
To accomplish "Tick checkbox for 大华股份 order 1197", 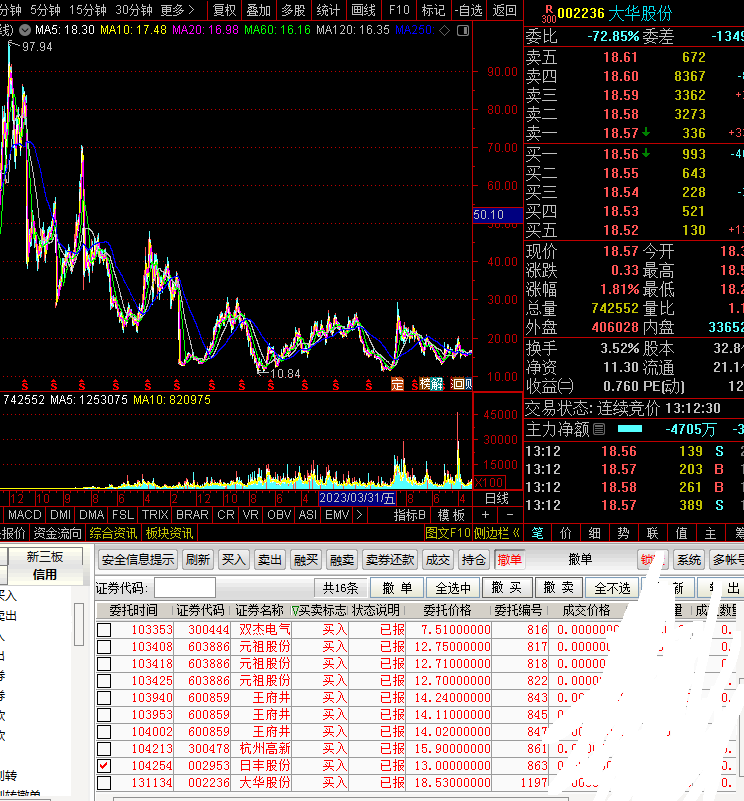I will (x=104, y=783).
